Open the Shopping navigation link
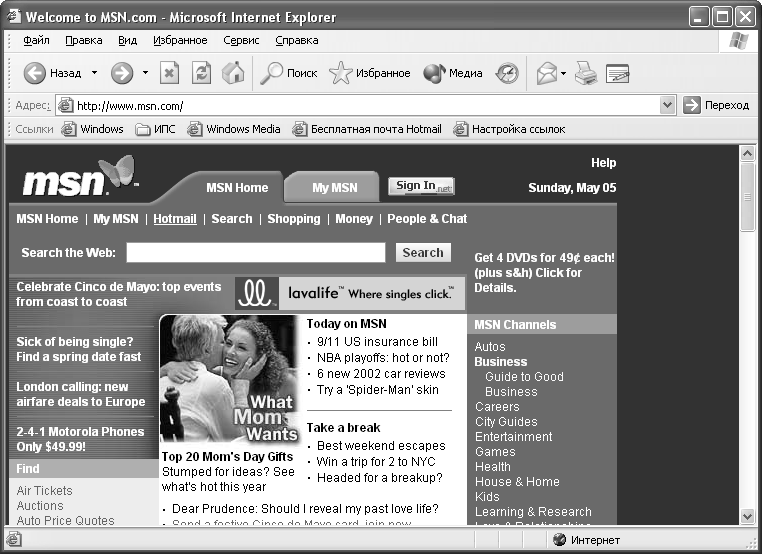 pos(294,219)
